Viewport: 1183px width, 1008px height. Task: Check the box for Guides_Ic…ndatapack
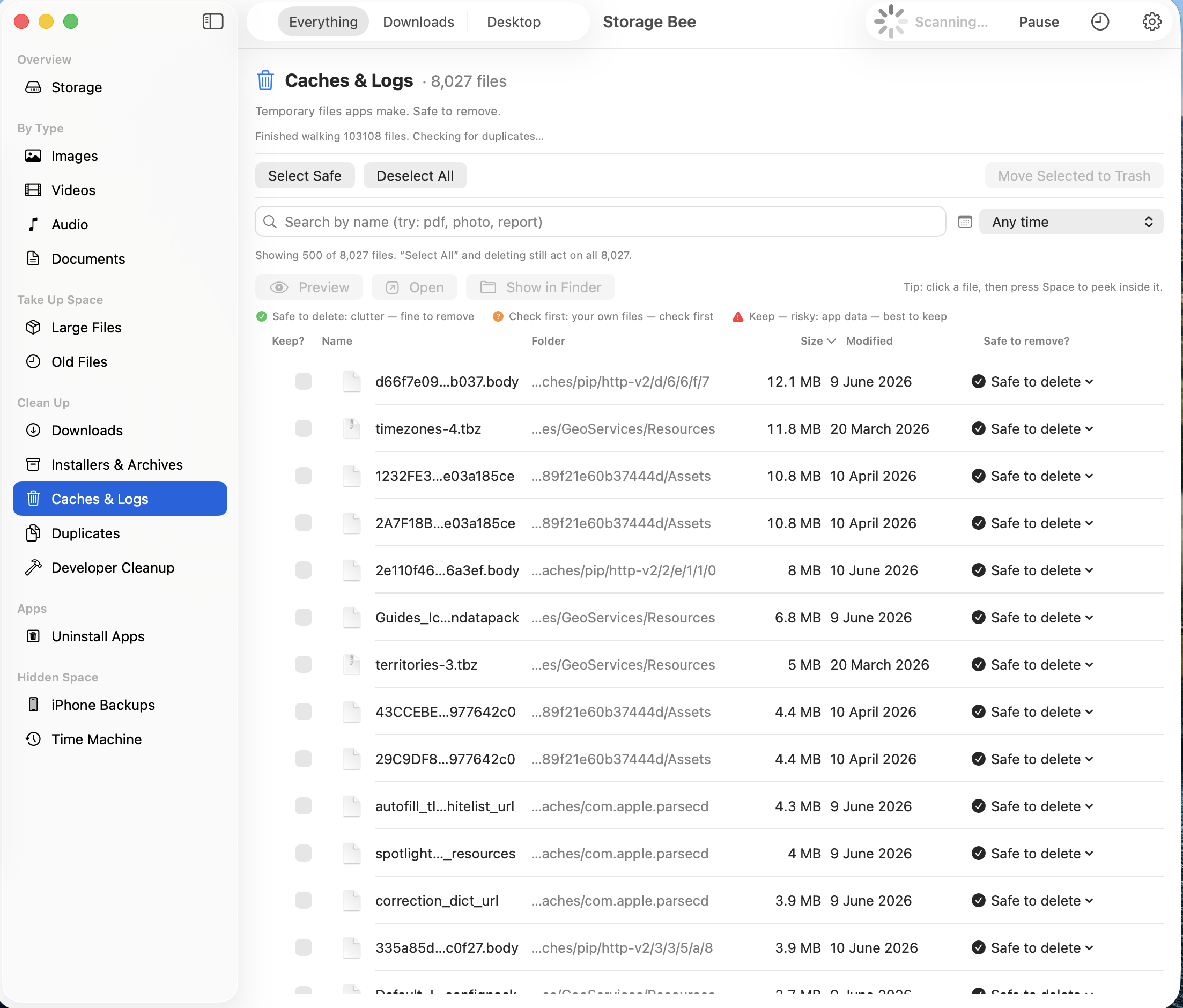coord(303,617)
